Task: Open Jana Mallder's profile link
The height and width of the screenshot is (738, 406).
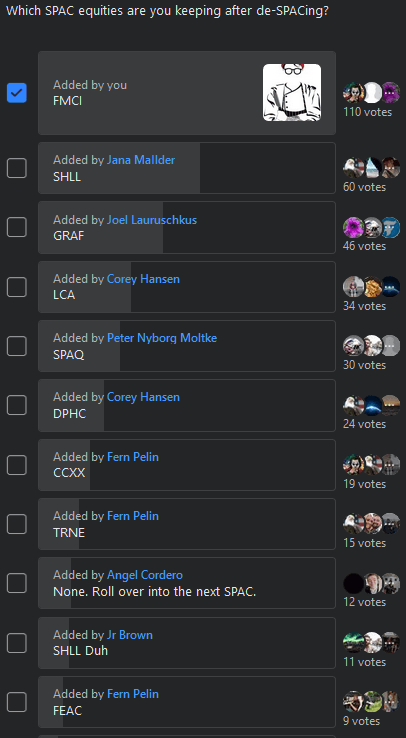Action: pos(141,160)
